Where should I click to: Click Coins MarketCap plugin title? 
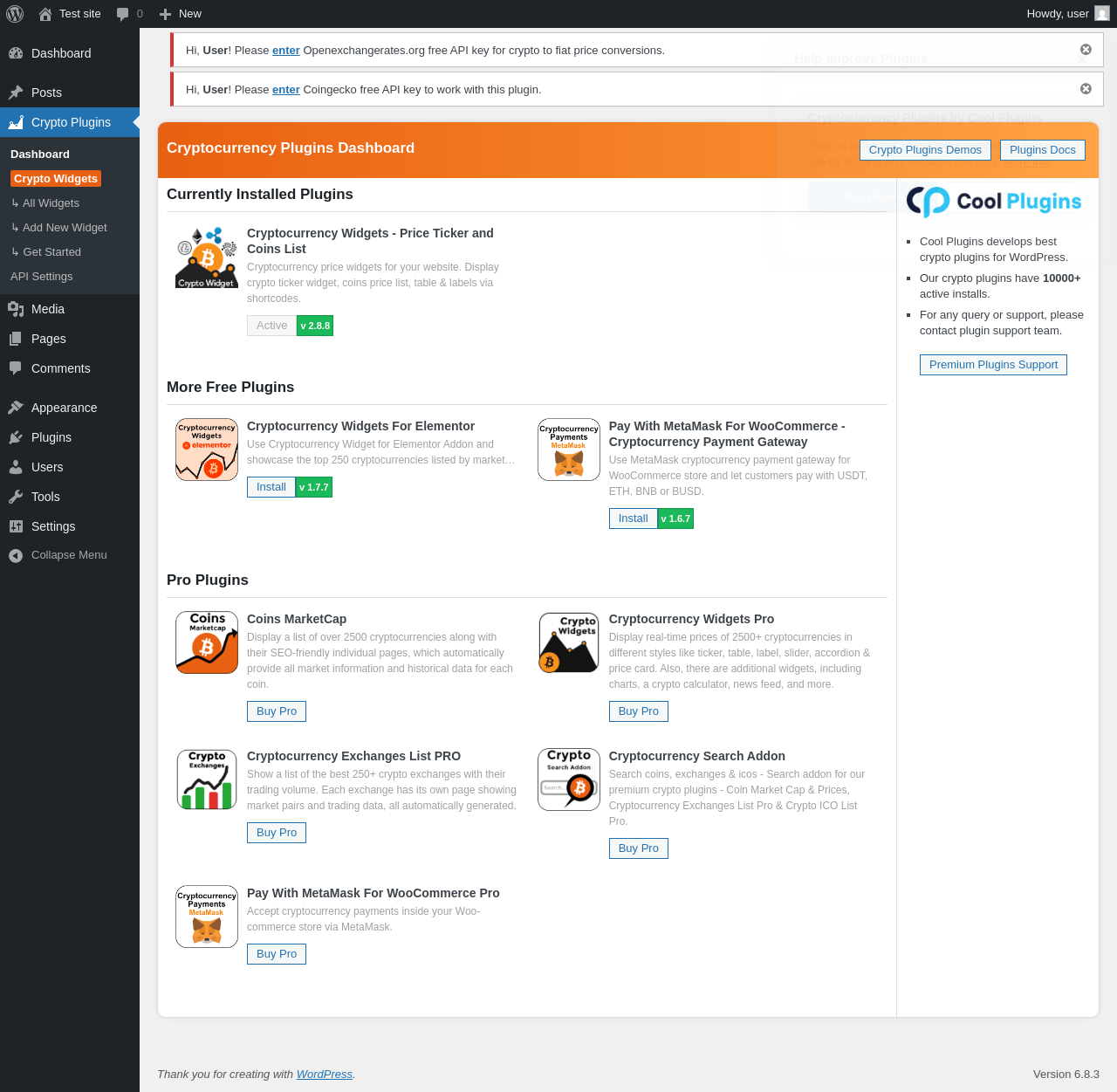[x=297, y=619]
